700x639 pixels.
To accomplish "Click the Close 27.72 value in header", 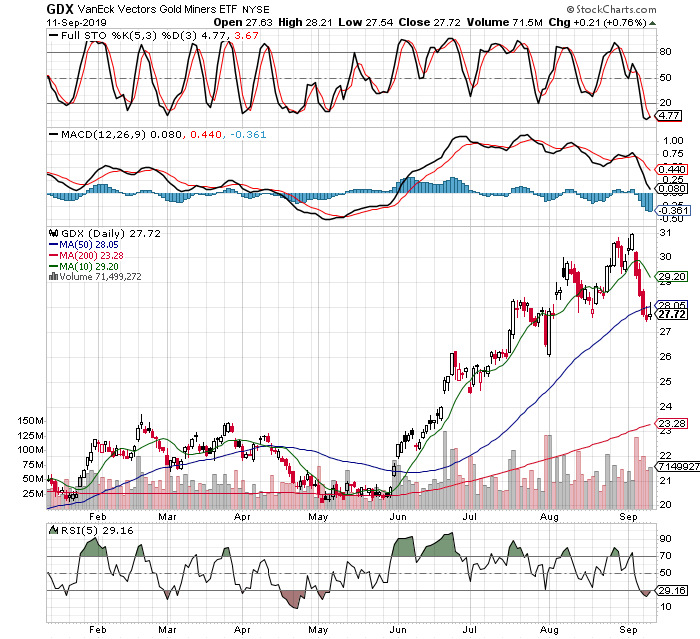I will click(429, 22).
